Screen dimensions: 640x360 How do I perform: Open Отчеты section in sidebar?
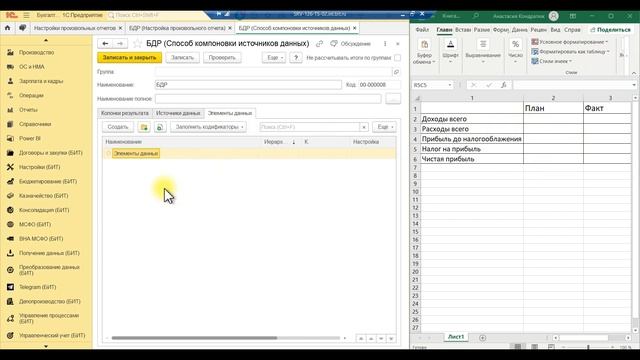point(28,110)
